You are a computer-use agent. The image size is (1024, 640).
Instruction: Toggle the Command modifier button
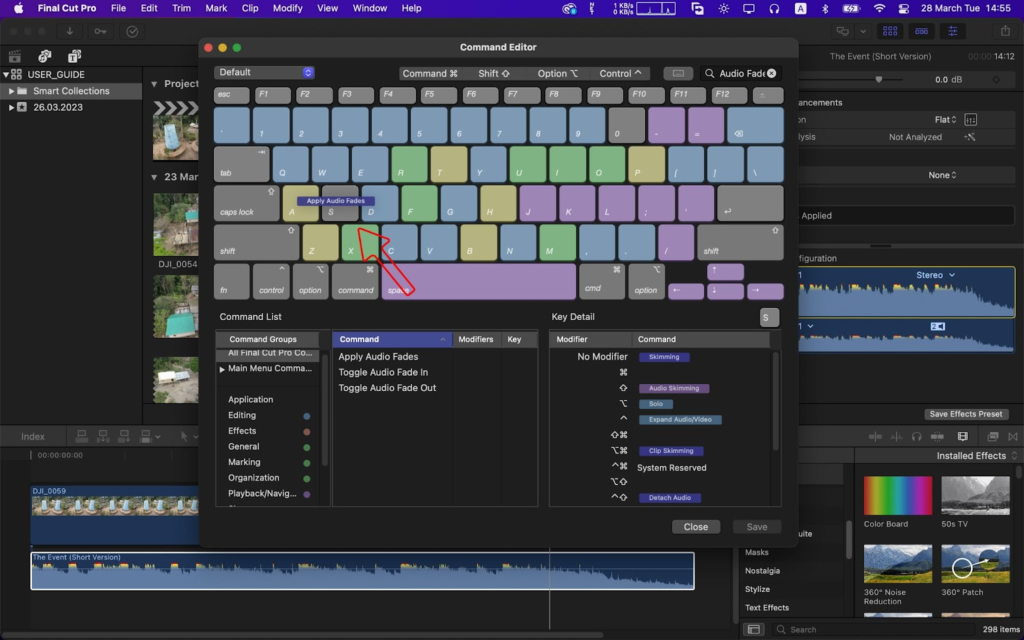click(430, 73)
